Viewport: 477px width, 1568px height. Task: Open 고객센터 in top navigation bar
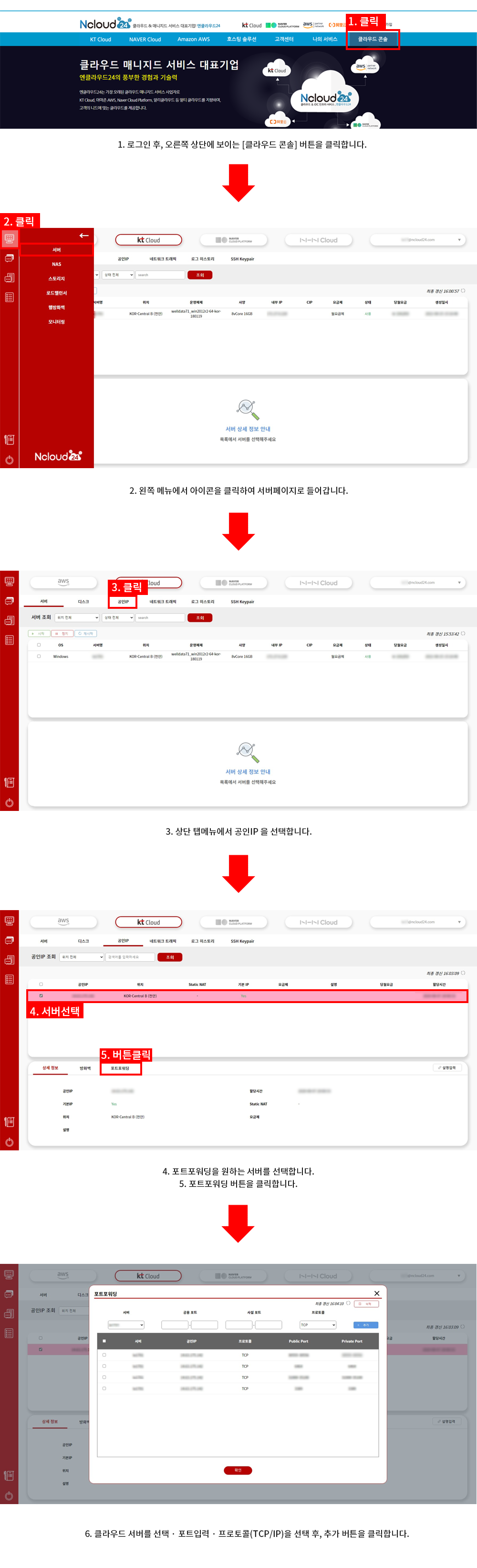pyautogui.click(x=284, y=39)
